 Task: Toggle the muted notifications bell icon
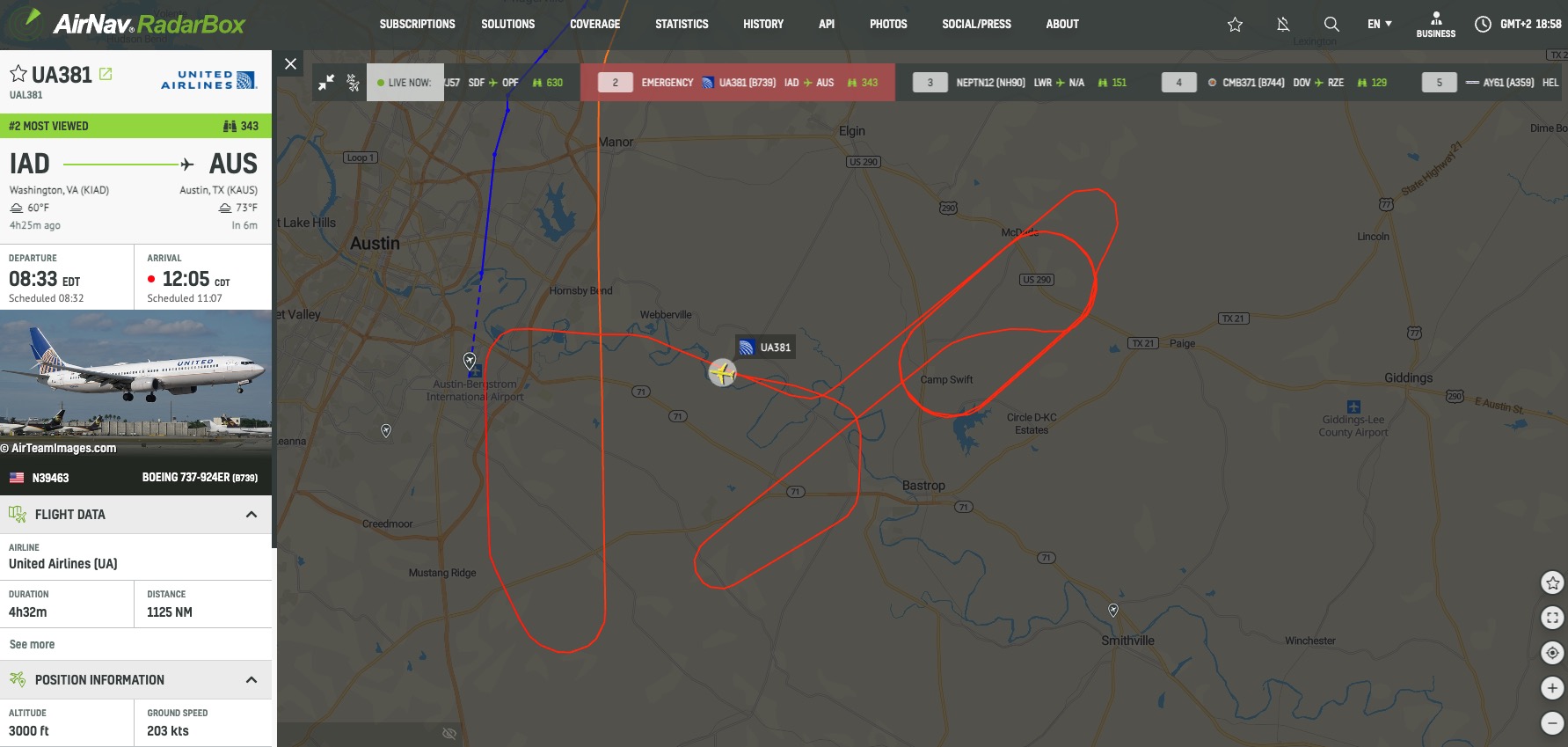pyautogui.click(x=1283, y=24)
